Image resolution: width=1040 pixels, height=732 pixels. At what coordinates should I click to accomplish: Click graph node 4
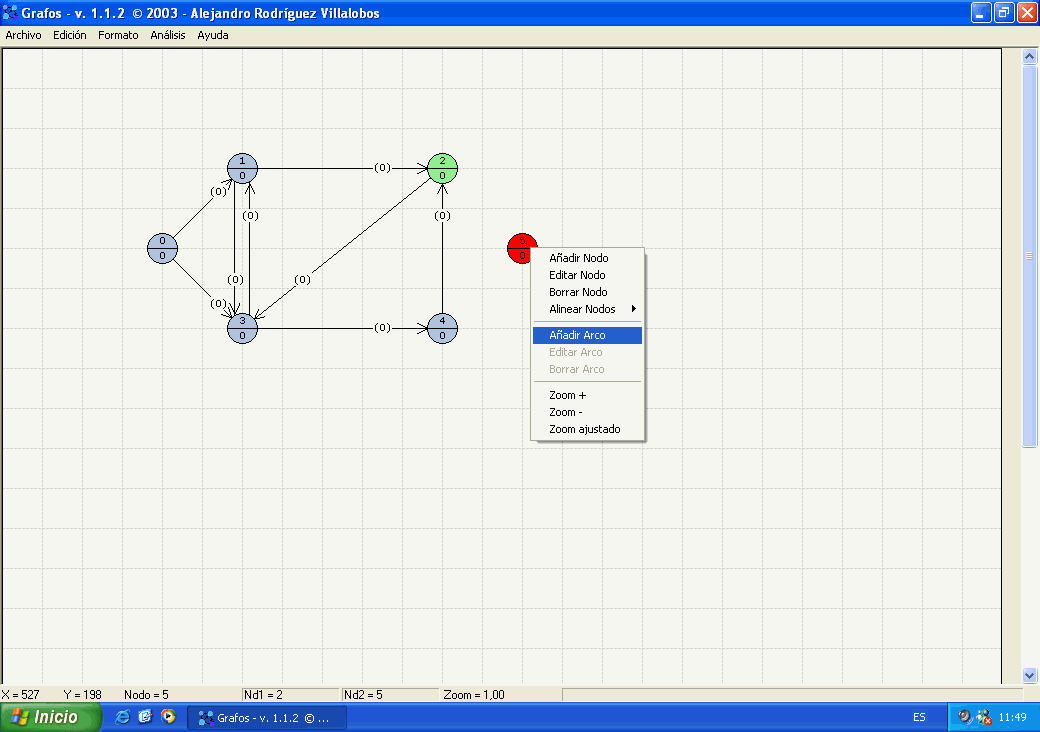point(442,328)
